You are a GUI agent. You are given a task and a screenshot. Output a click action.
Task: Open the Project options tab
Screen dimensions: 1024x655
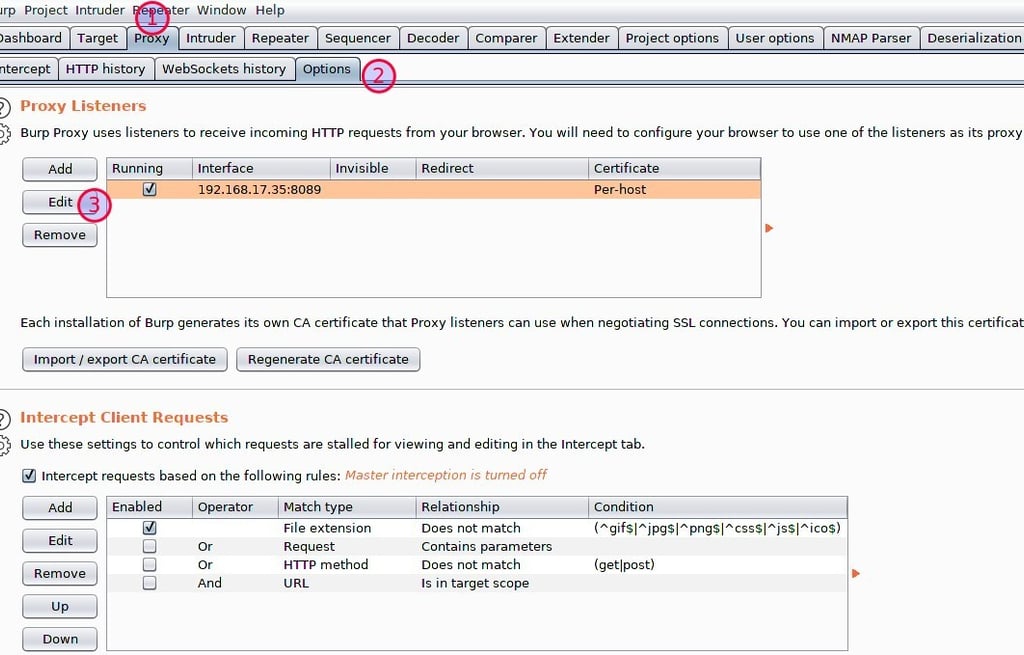tap(672, 38)
